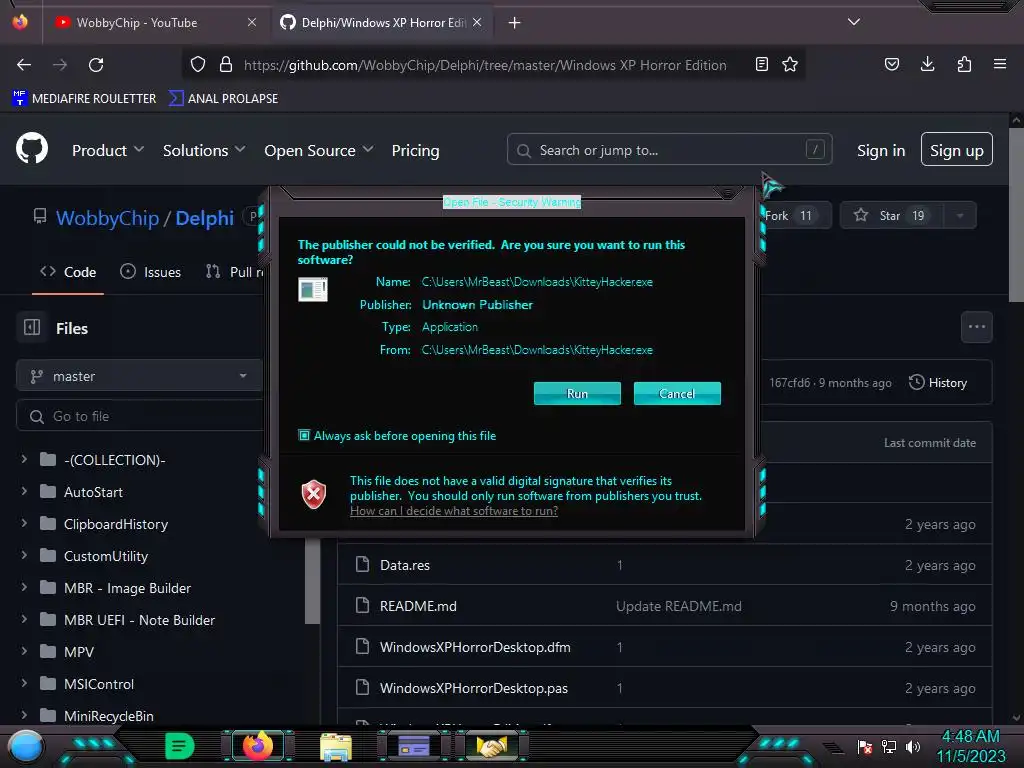This screenshot has width=1024, height=768.
Task: Click the GitHub octocat logo
Action: tap(32, 149)
